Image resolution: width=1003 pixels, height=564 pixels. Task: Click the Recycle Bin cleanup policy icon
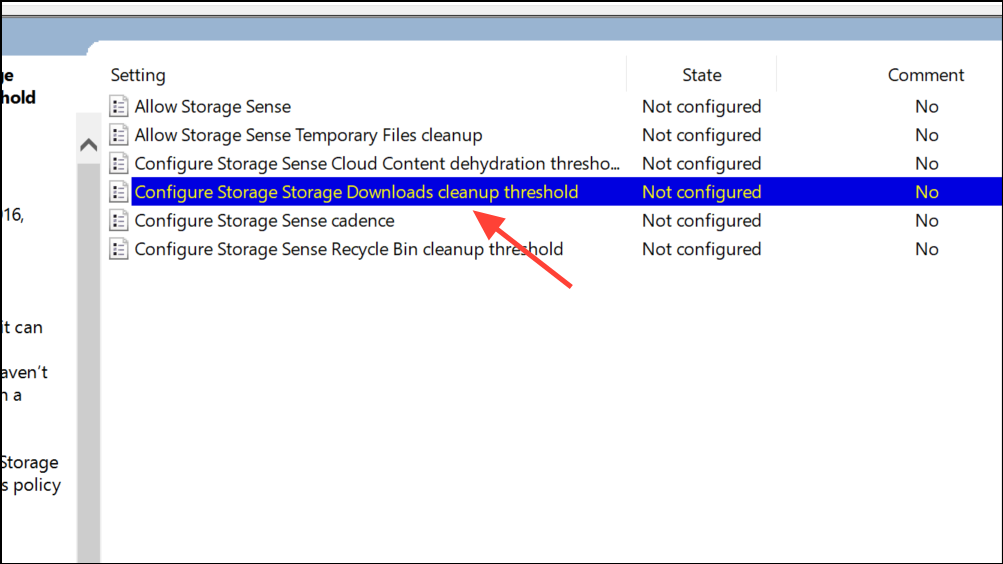point(118,249)
